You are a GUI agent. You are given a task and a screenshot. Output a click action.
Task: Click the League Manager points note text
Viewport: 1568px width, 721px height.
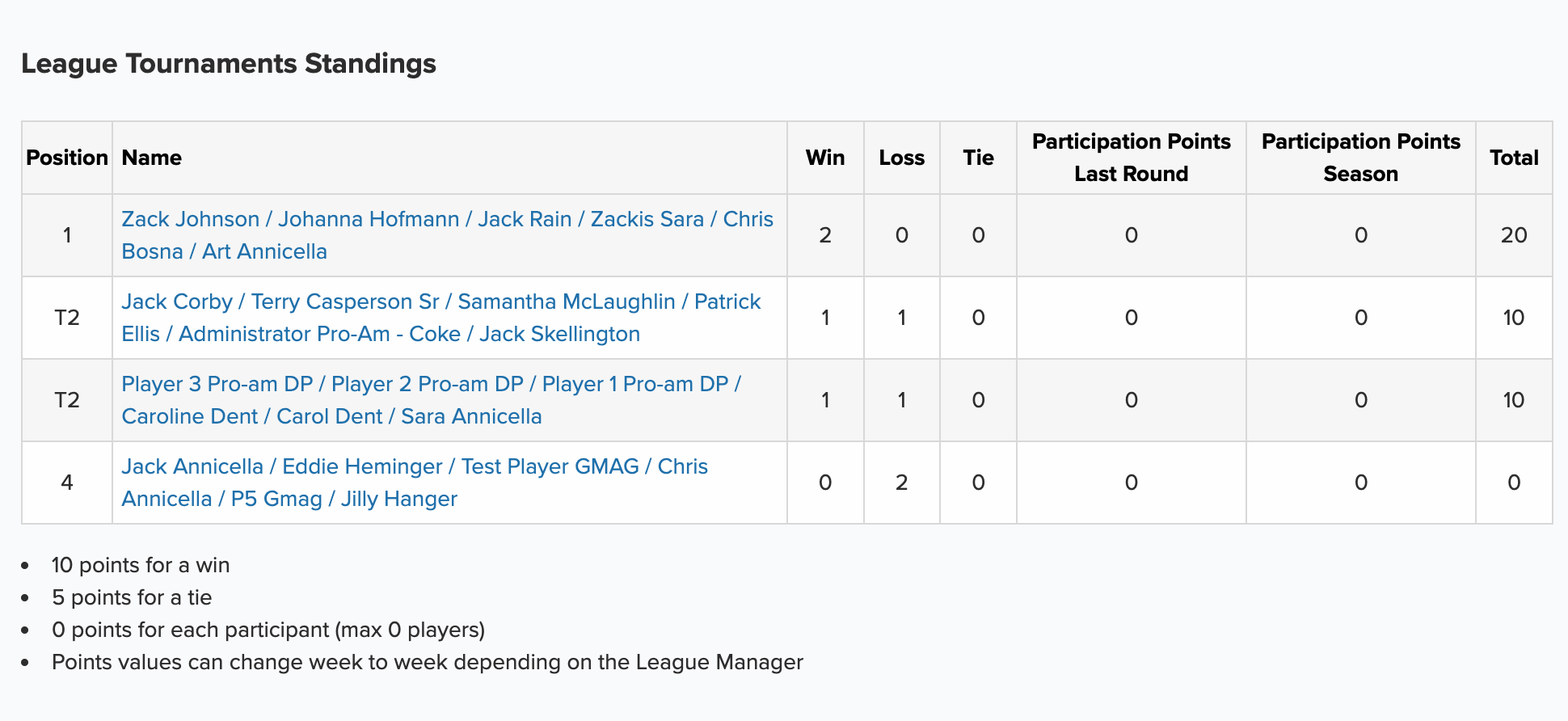click(x=428, y=662)
